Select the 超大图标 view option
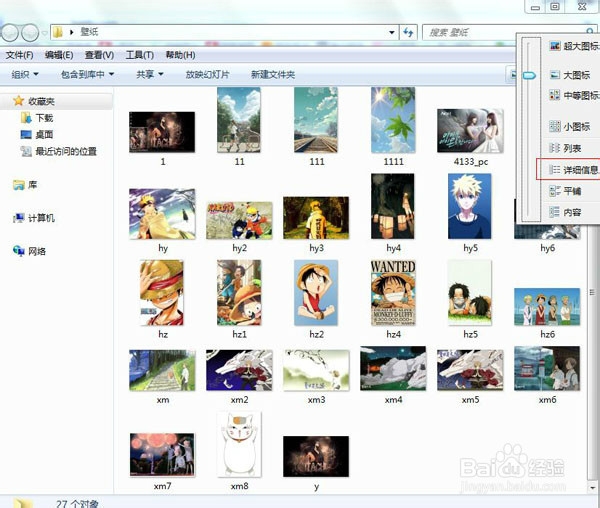This screenshot has height=508, width=600. [x=574, y=46]
